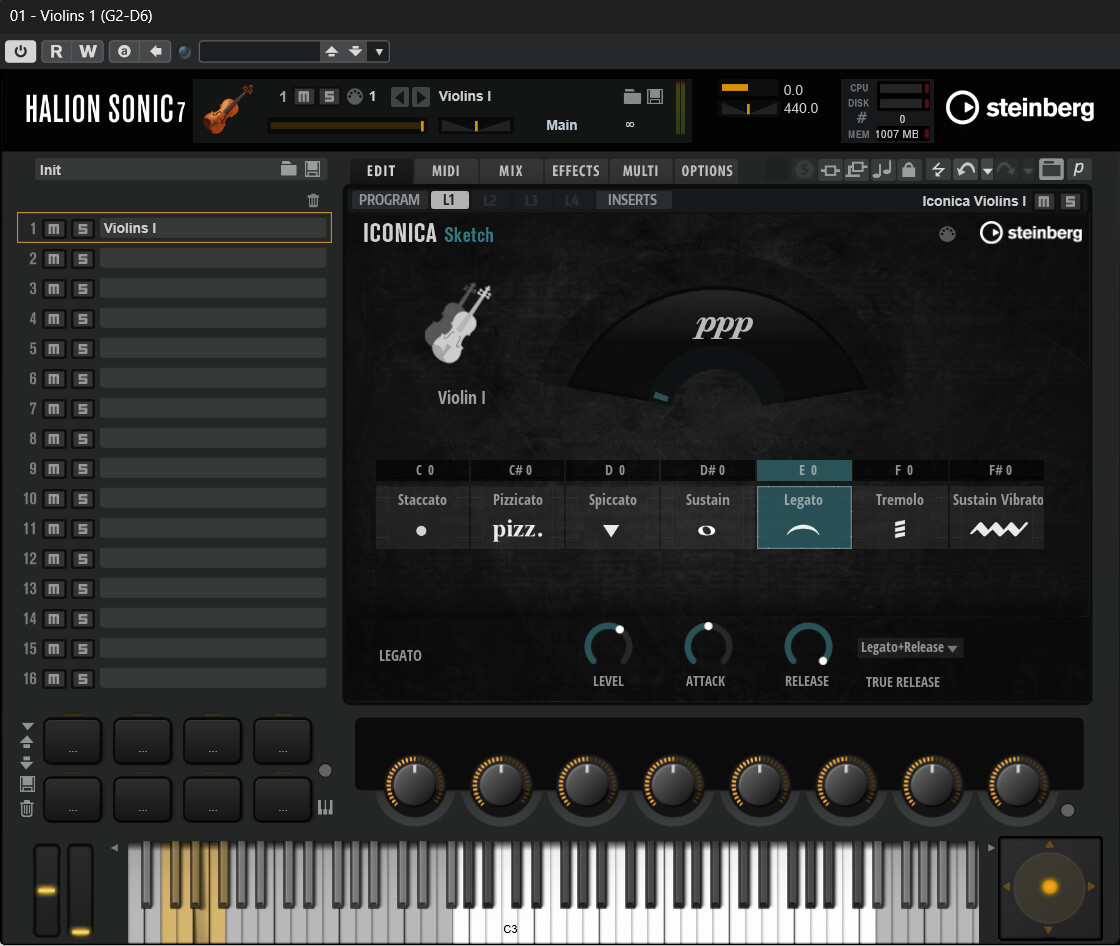Delete program using trash icon above slot list
Image resolution: width=1120 pixels, height=946 pixels.
pos(313,201)
